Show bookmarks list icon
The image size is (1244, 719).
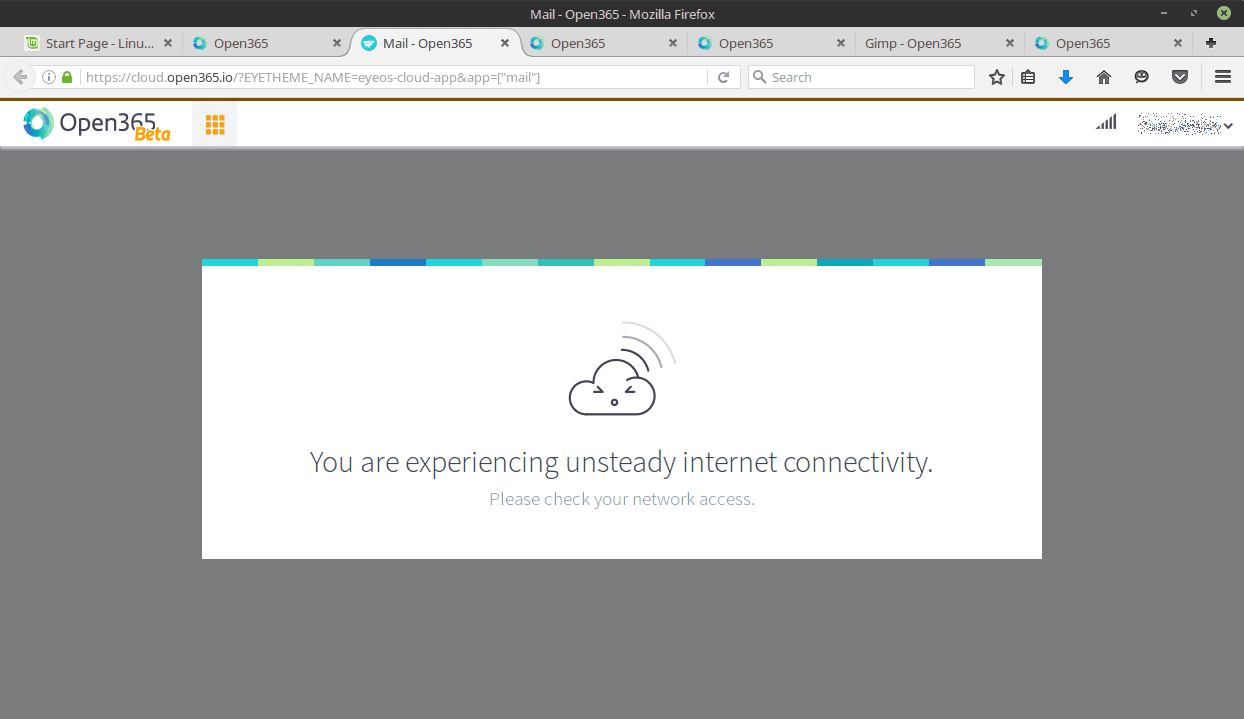(1028, 77)
